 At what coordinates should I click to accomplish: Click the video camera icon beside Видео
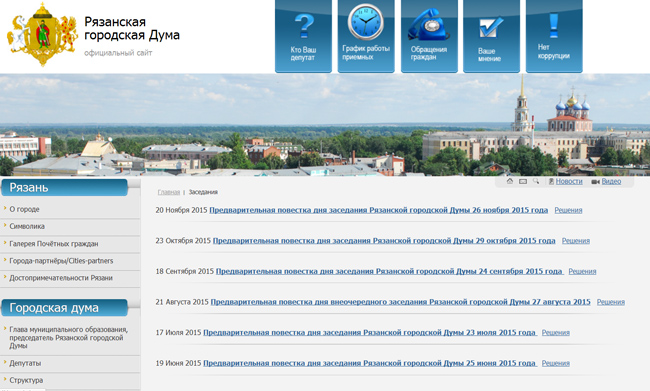[x=595, y=182]
